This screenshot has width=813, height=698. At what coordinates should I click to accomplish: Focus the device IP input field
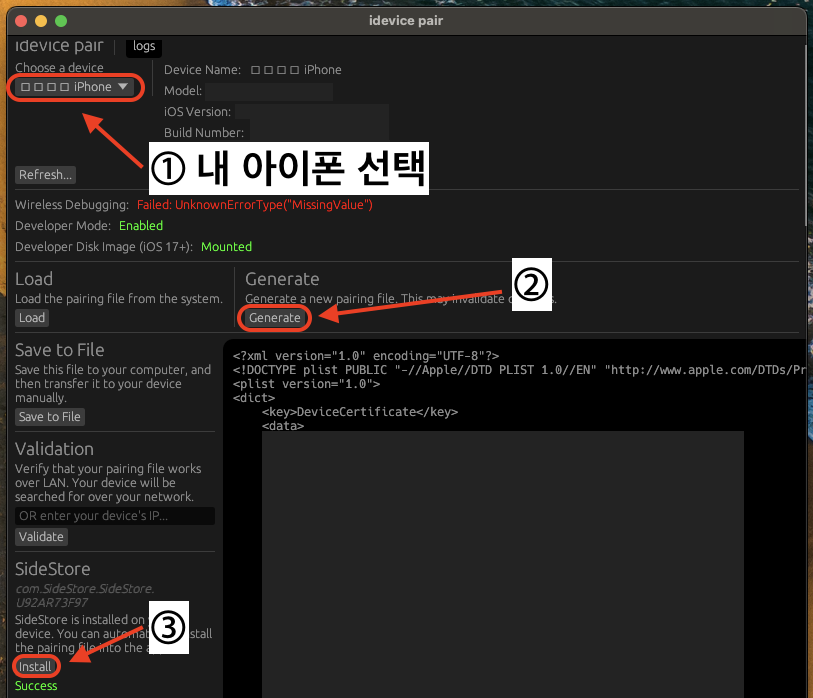pos(115,516)
